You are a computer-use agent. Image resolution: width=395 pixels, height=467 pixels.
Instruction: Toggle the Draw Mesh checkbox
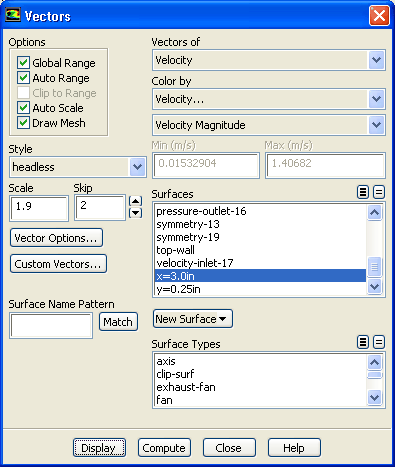click(x=23, y=123)
